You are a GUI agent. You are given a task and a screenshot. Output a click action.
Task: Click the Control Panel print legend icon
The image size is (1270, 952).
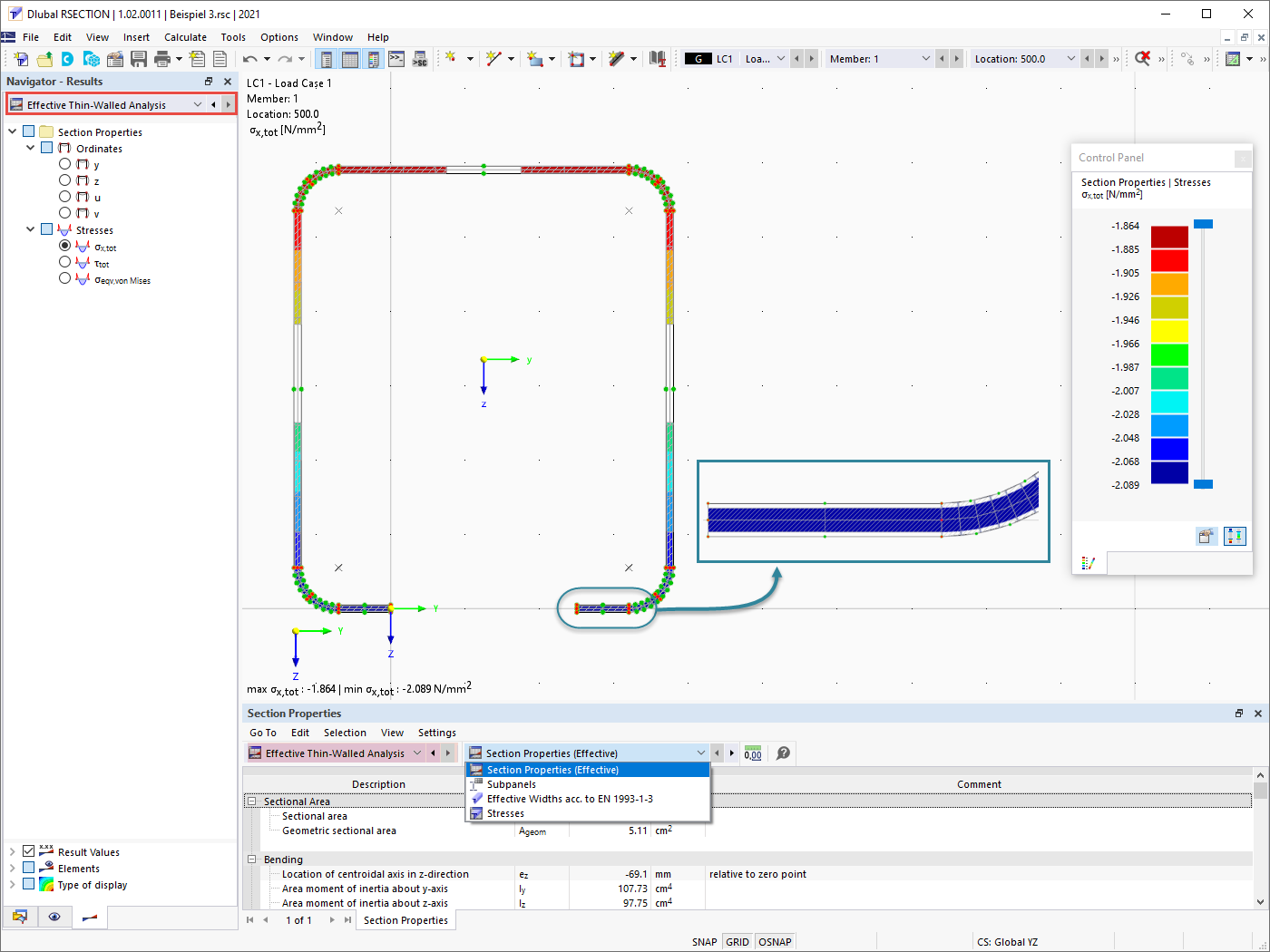[x=1206, y=536]
